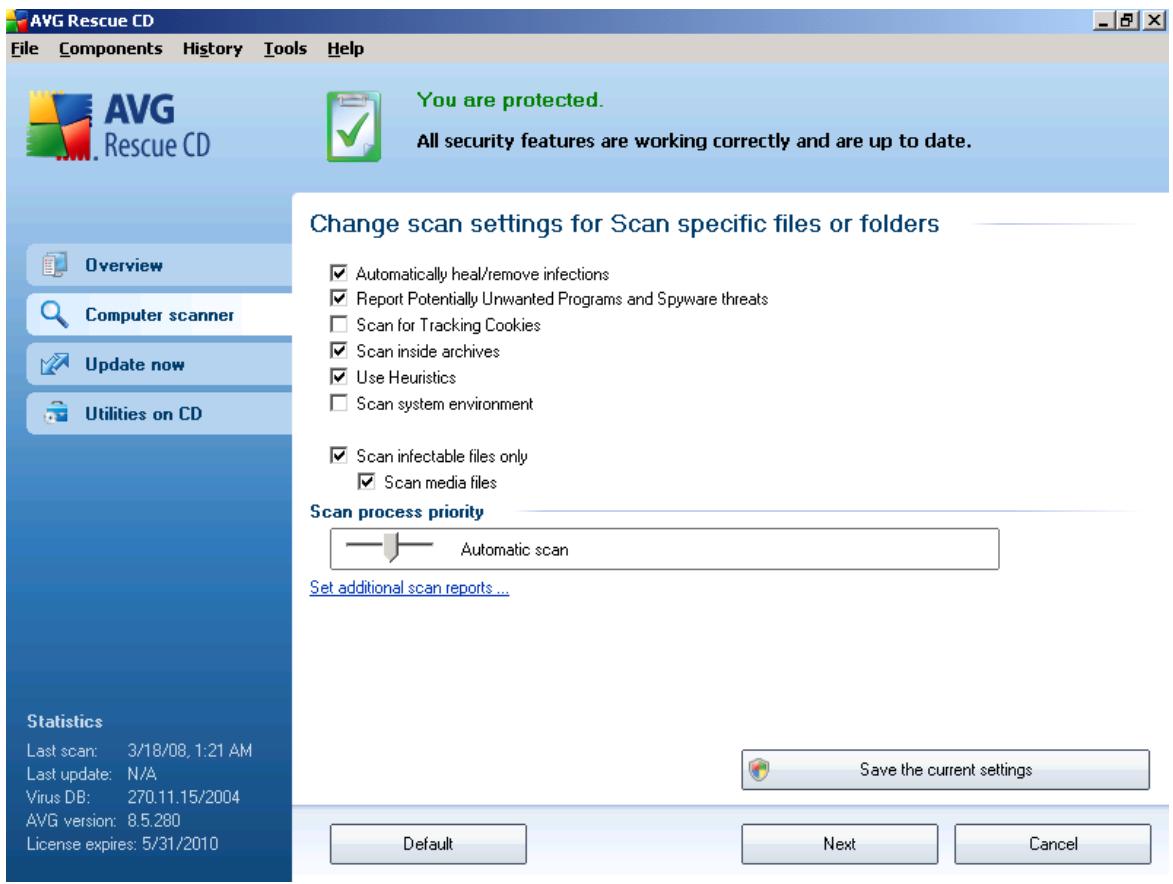Open the Utilities on CD section
This screenshot has height=884, width=1173.
tap(159, 414)
